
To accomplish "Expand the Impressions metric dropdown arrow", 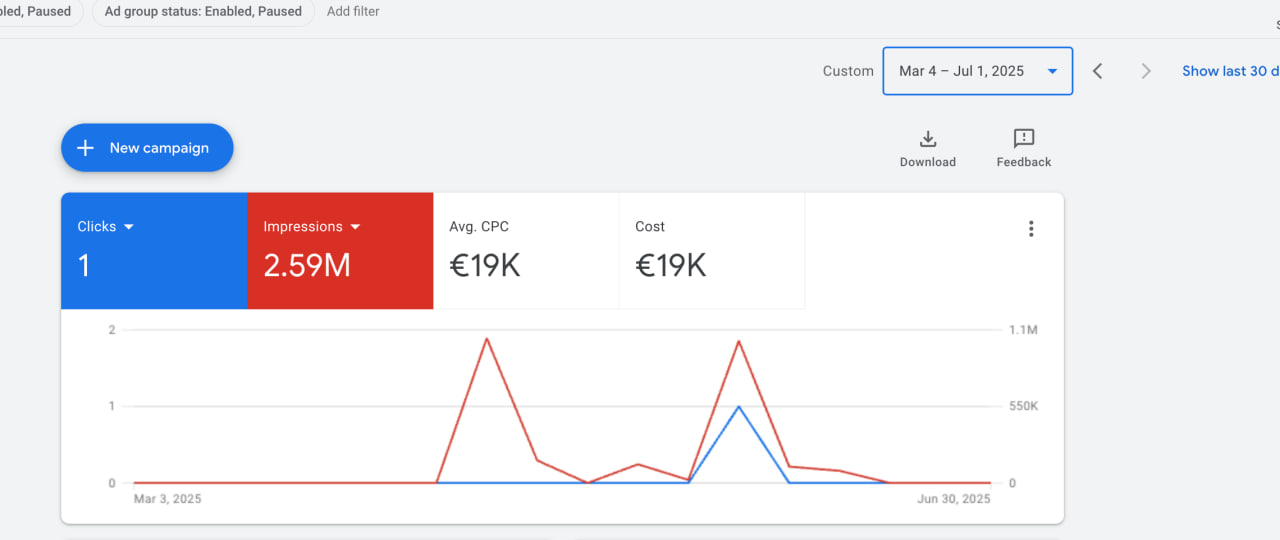I will (x=355, y=227).
